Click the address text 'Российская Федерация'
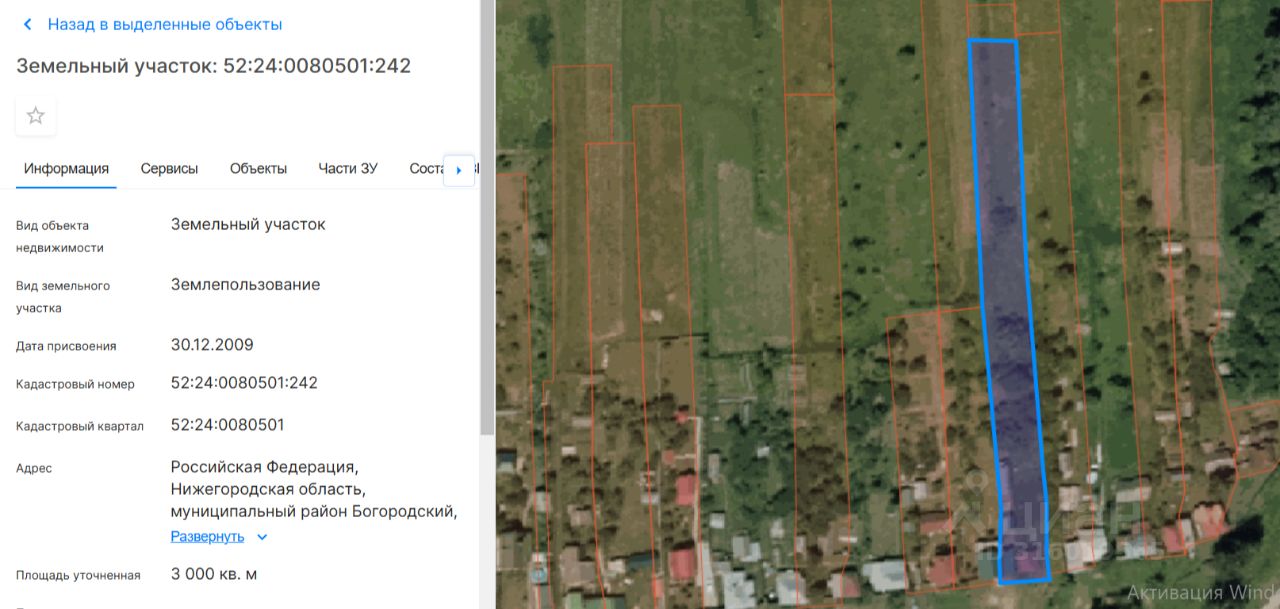 pyautogui.click(x=265, y=467)
